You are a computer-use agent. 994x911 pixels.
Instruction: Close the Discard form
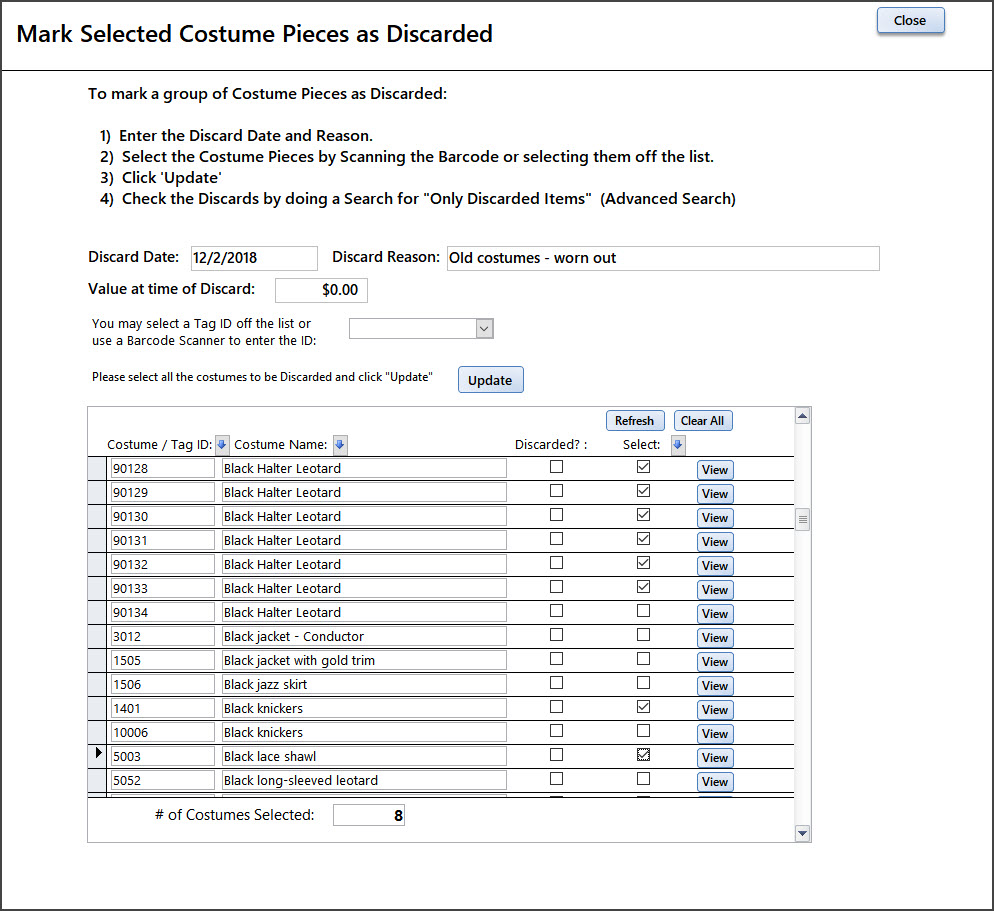point(910,20)
